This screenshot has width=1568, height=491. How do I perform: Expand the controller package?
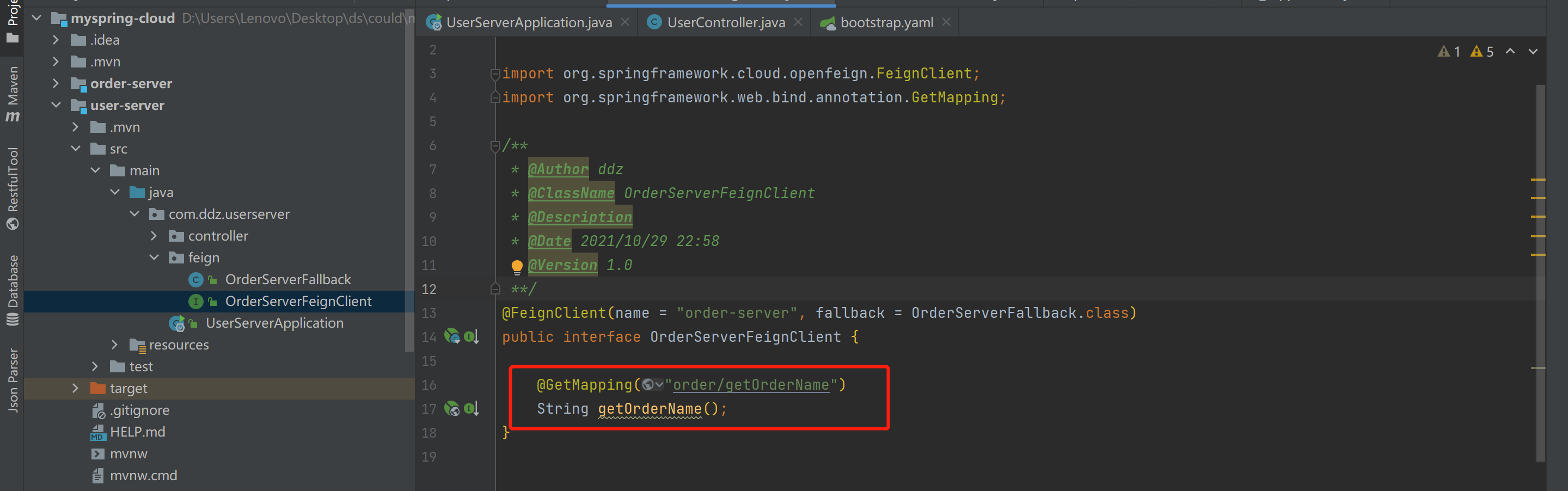[154, 236]
